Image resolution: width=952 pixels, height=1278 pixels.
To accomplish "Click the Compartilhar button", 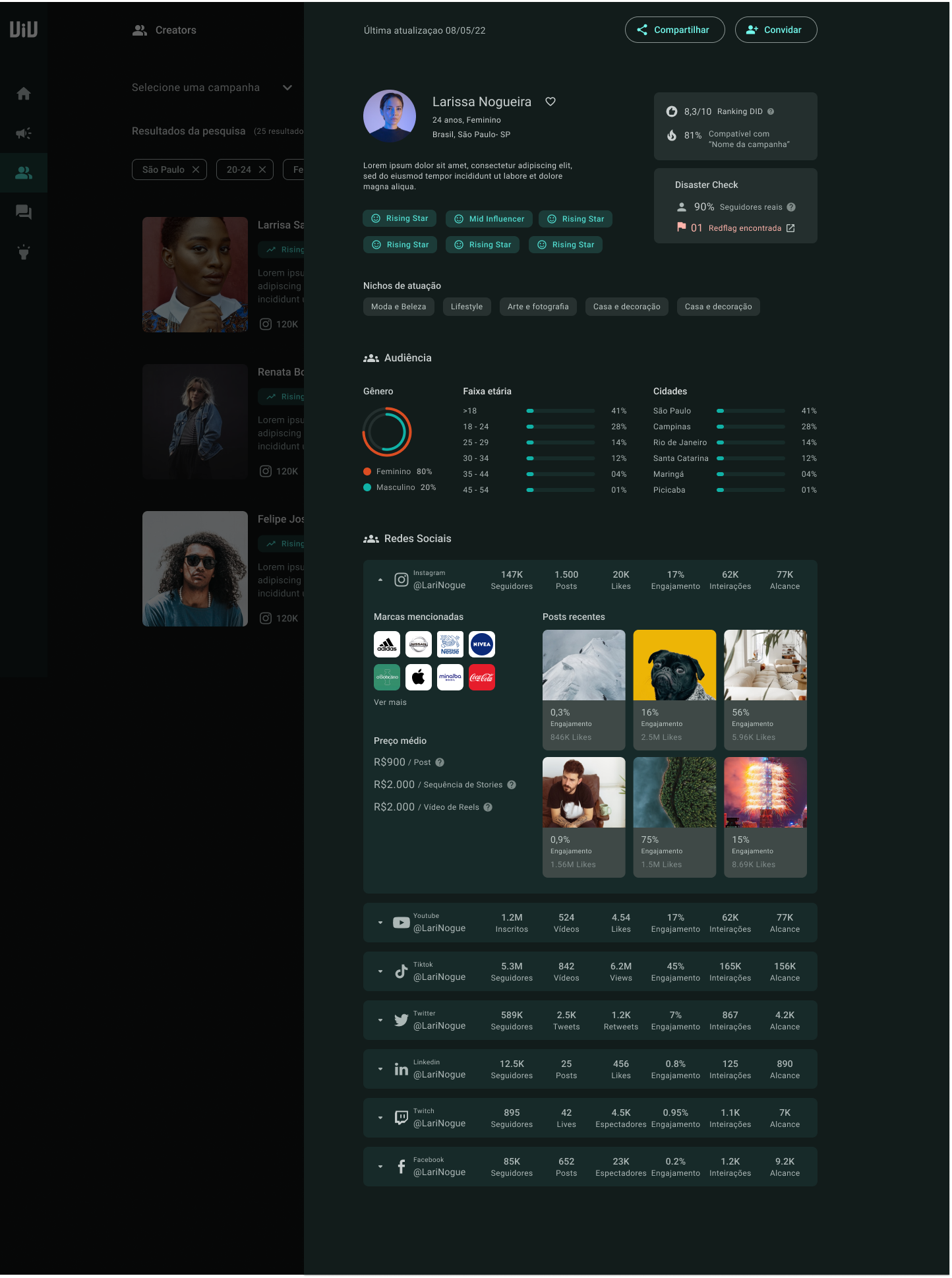I will (x=674, y=30).
